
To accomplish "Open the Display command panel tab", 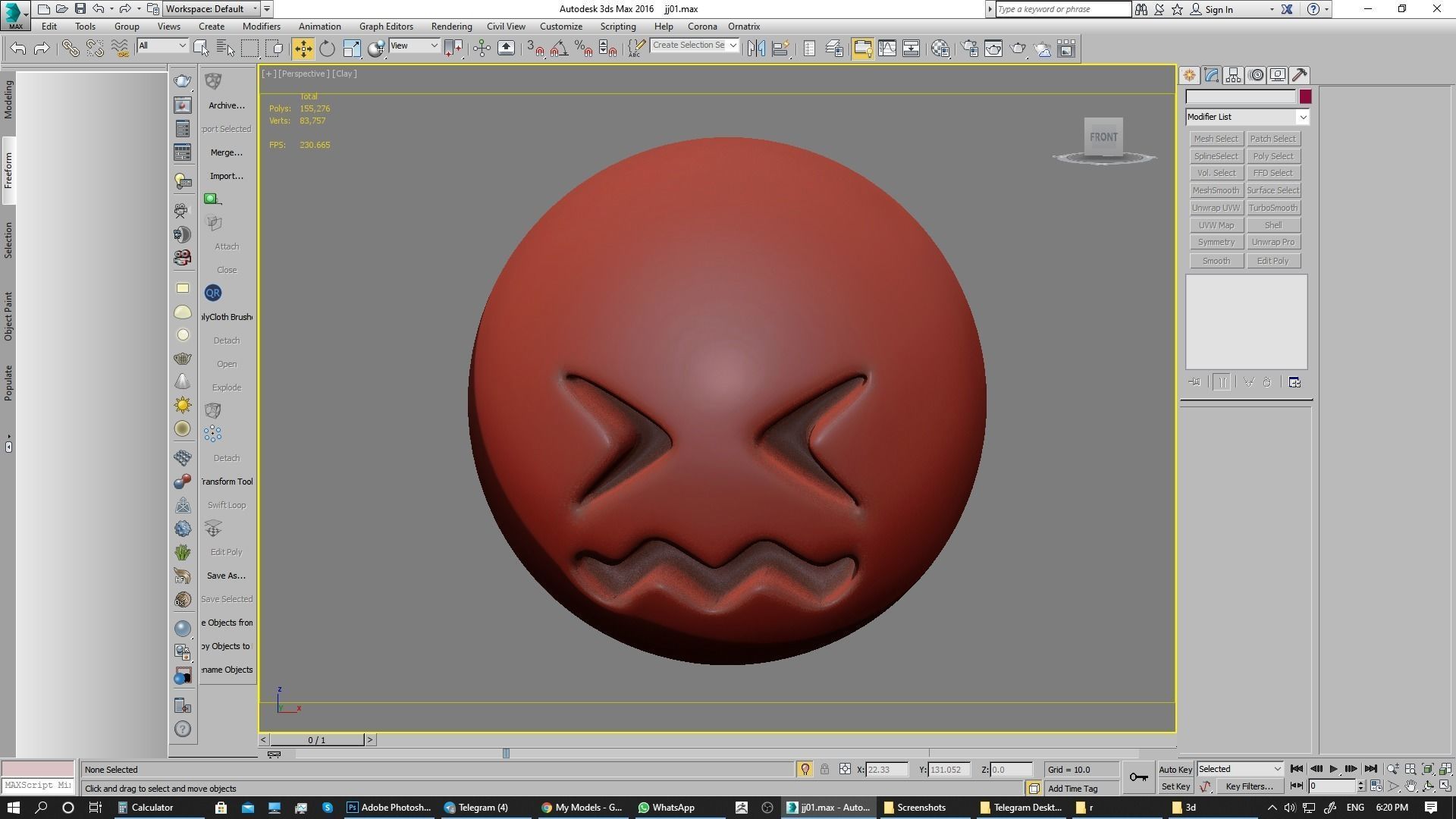I will [x=1278, y=75].
